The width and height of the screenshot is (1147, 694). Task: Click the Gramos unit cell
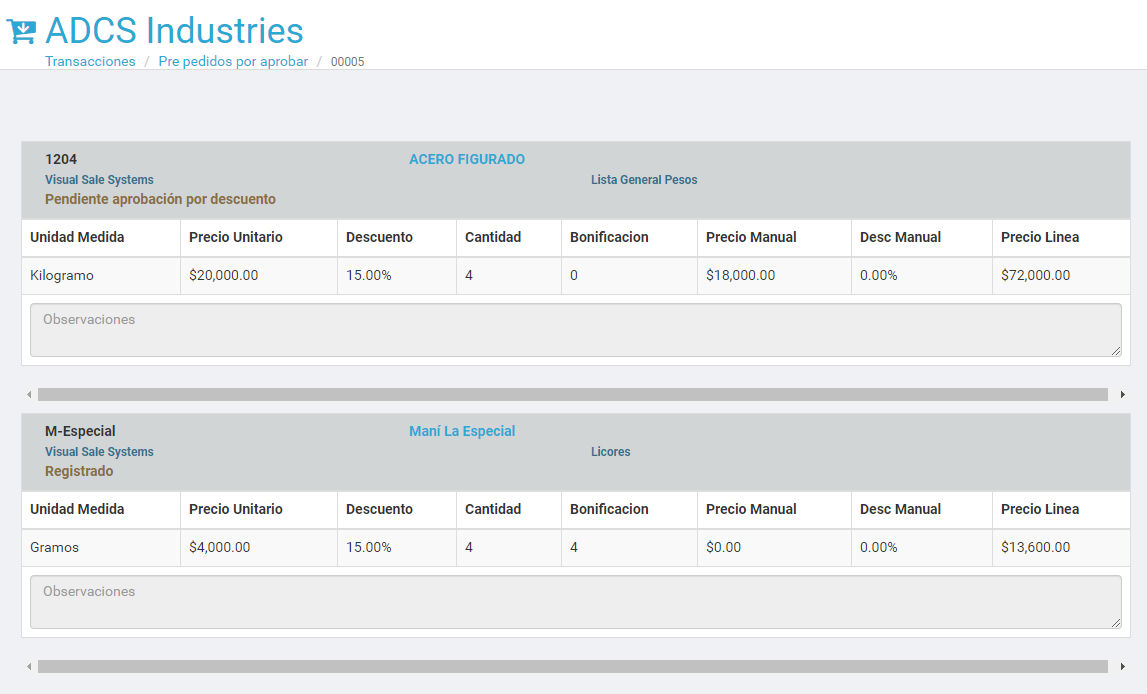[x=101, y=548]
